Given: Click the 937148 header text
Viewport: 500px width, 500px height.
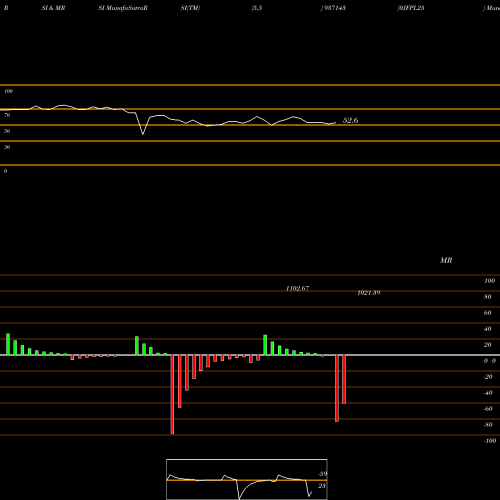Looking at the screenshot, I should pyautogui.click(x=335, y=8).
